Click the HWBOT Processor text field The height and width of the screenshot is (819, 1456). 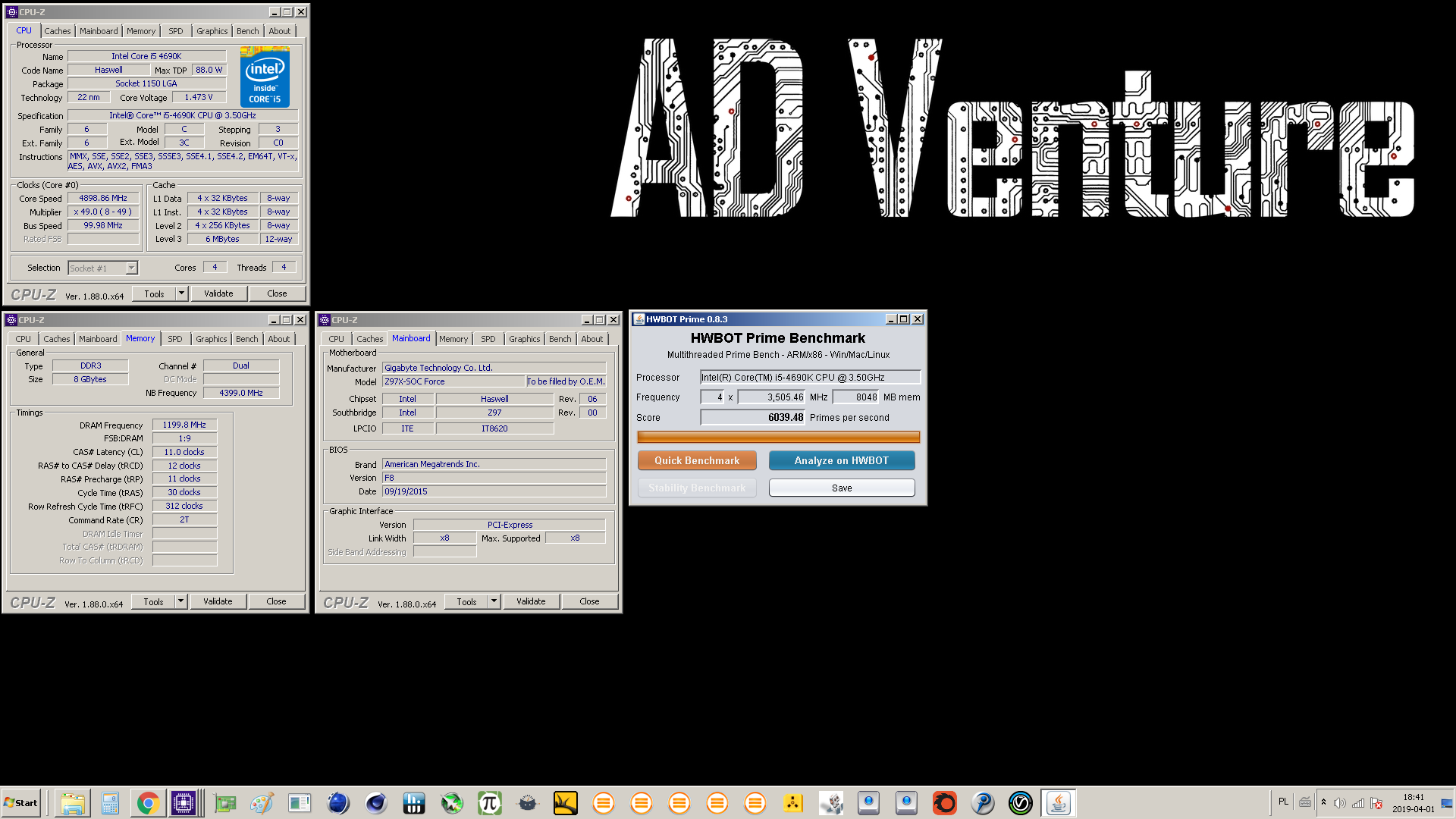click(810, 377)
